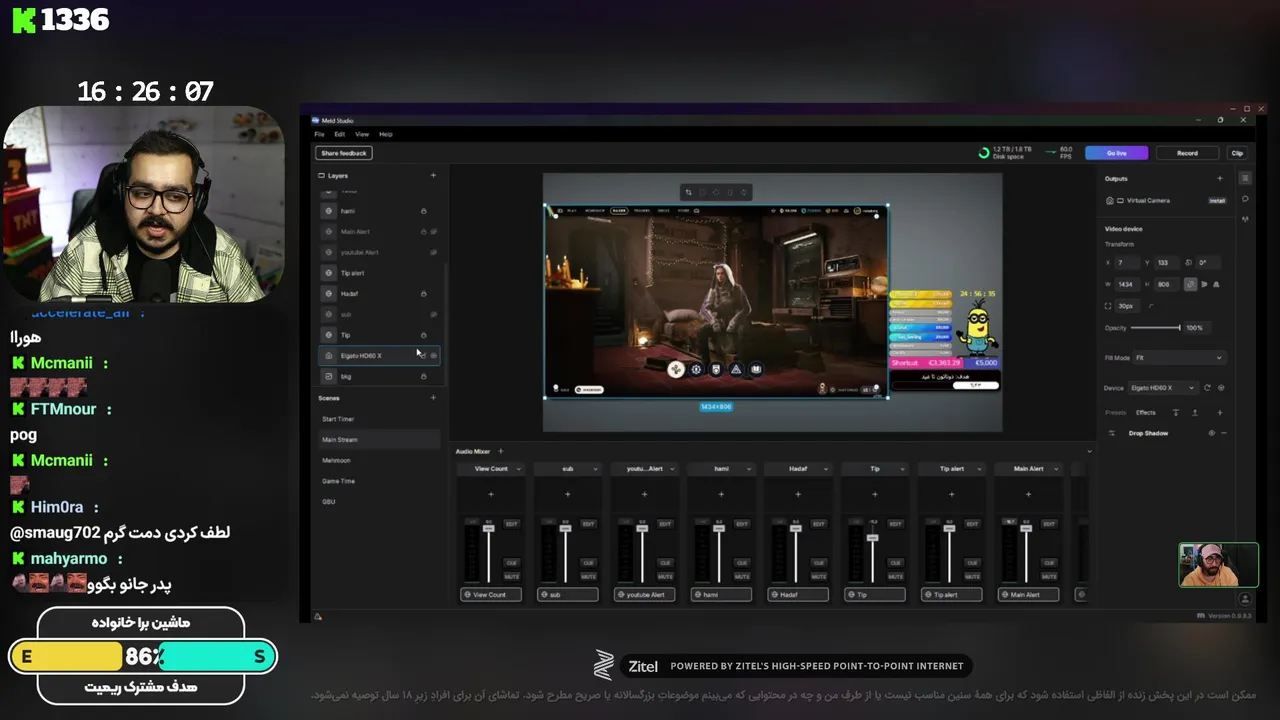Click the Record button

coord(1187,153)
